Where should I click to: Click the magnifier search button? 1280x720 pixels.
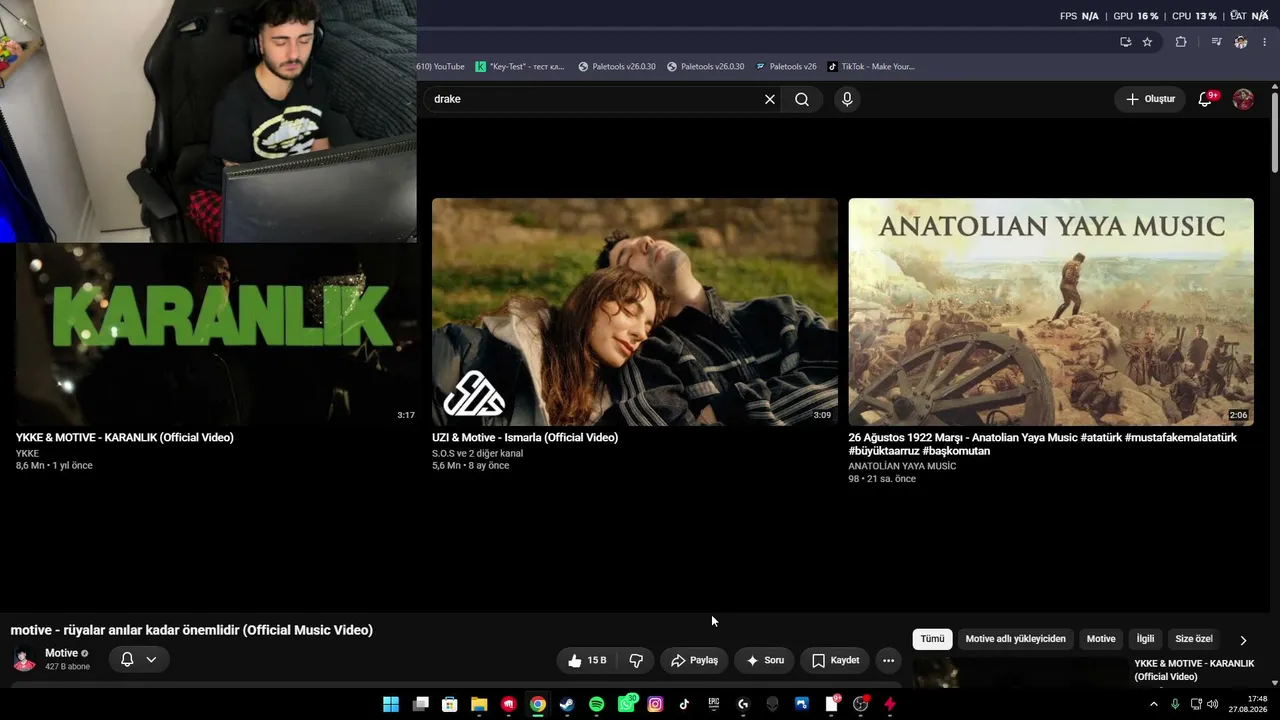[x=802, y=99]
